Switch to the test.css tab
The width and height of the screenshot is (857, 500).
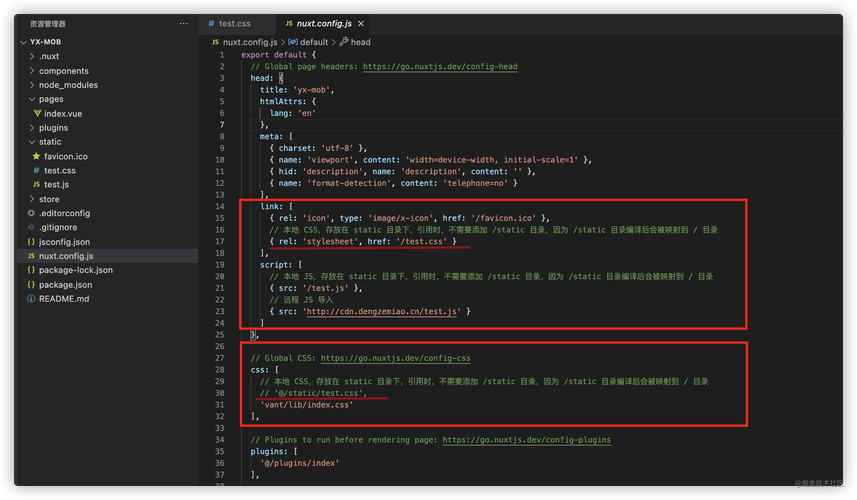(x=235, y=23)
